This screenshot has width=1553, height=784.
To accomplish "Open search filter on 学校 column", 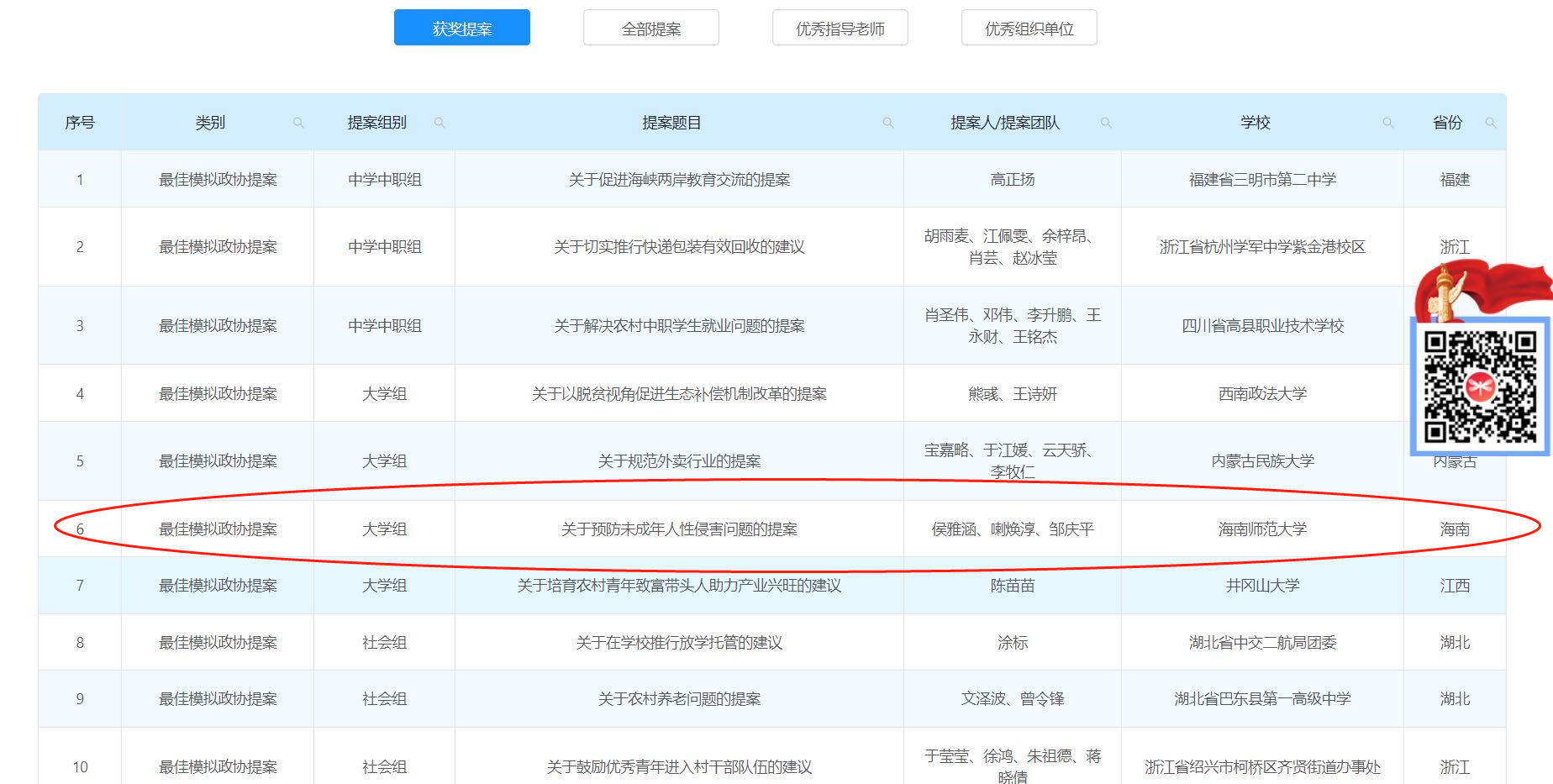I will point(1387,123).
